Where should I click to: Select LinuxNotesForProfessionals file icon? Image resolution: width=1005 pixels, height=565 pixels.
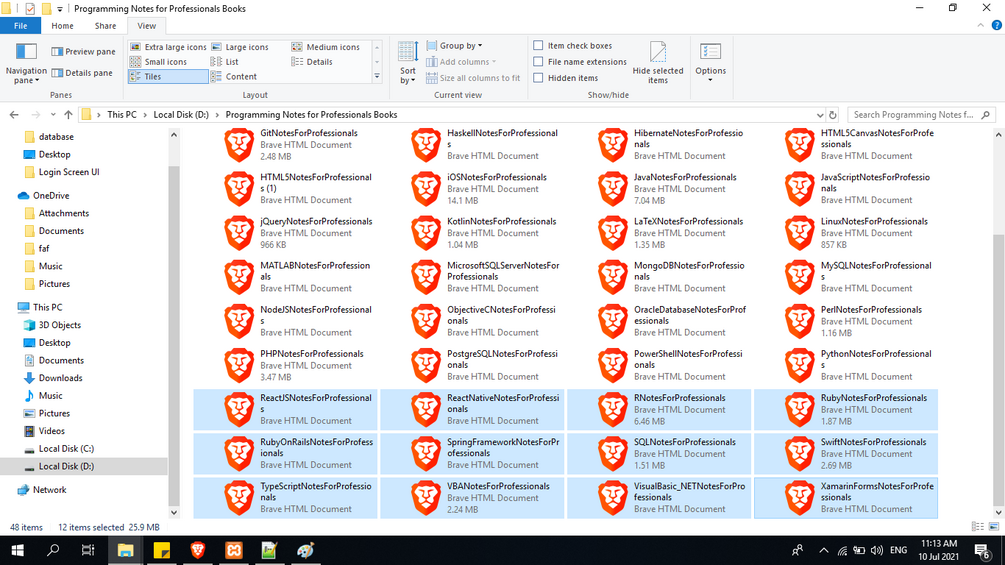tap(800, 233)
